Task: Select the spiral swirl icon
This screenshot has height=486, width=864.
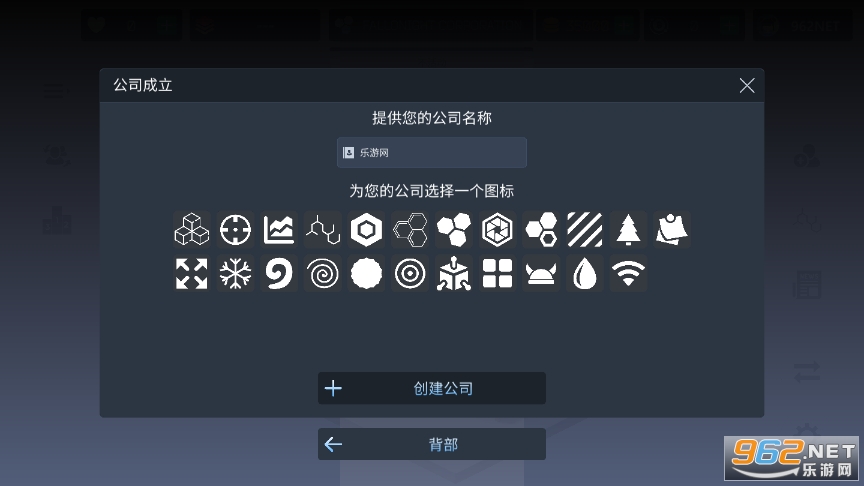Action: point(323,273)
